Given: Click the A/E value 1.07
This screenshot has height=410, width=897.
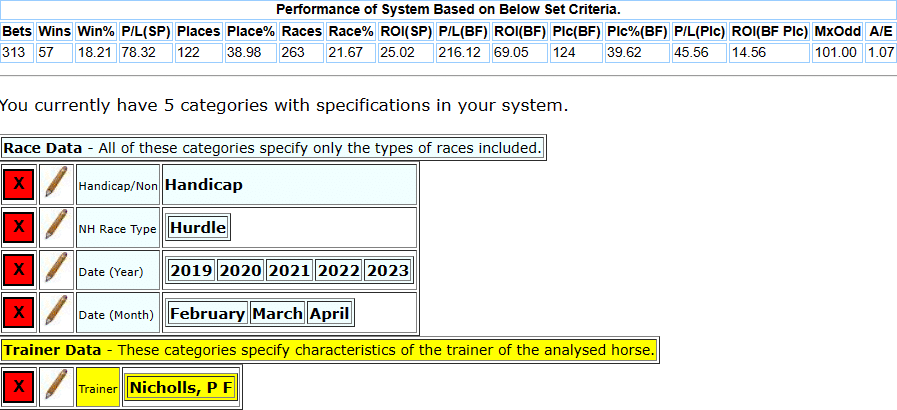Looking at the screenshot, I should coord(880,53).
